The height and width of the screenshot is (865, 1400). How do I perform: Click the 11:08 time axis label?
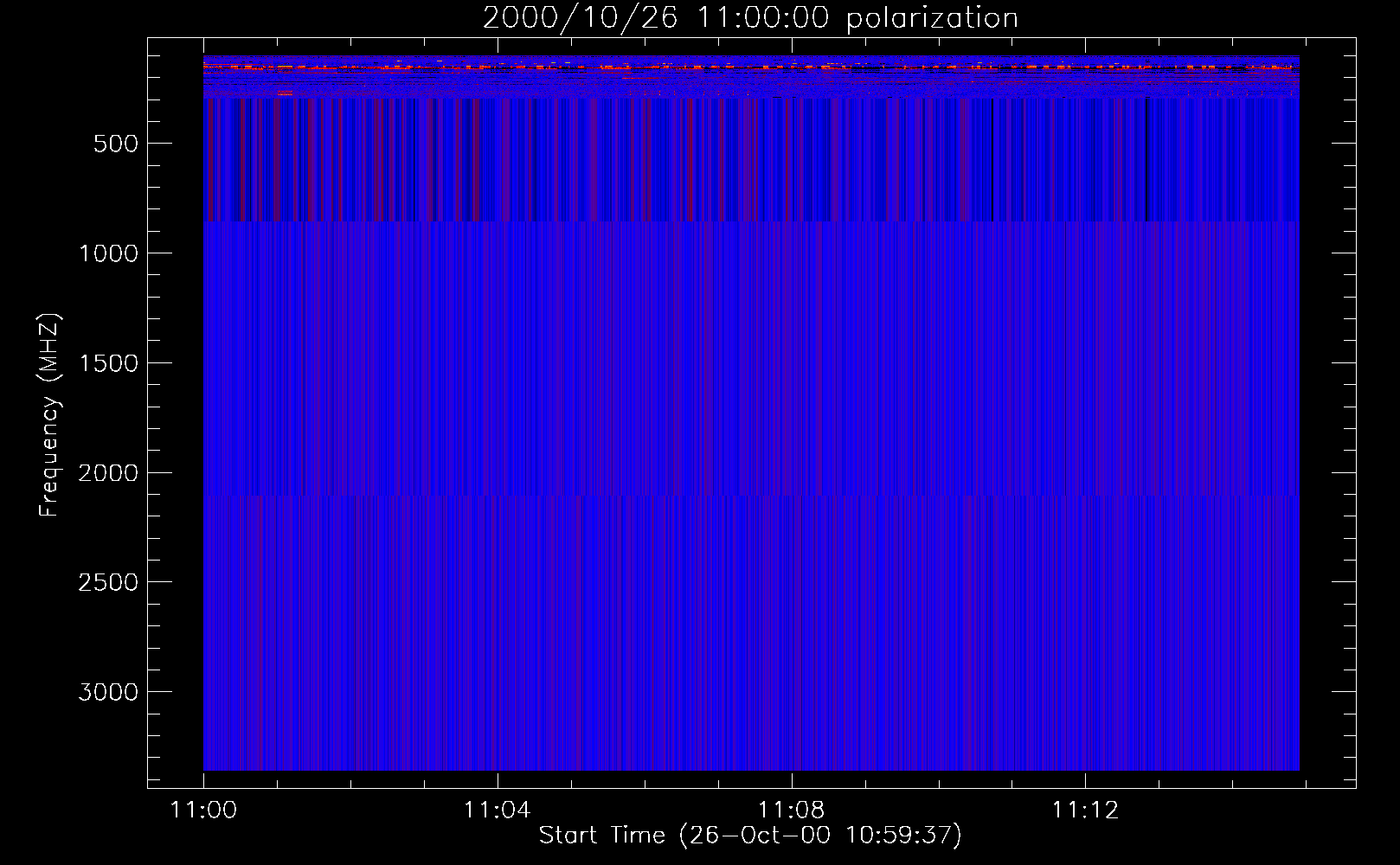791,810
